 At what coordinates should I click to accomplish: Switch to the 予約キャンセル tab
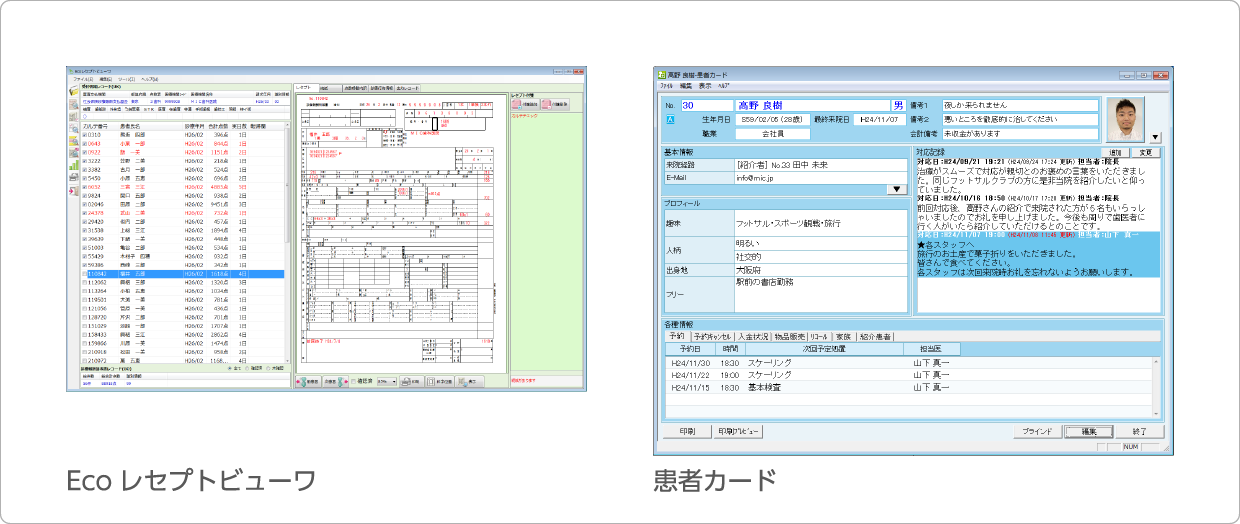pyautogui.click(x=713, y=336)
